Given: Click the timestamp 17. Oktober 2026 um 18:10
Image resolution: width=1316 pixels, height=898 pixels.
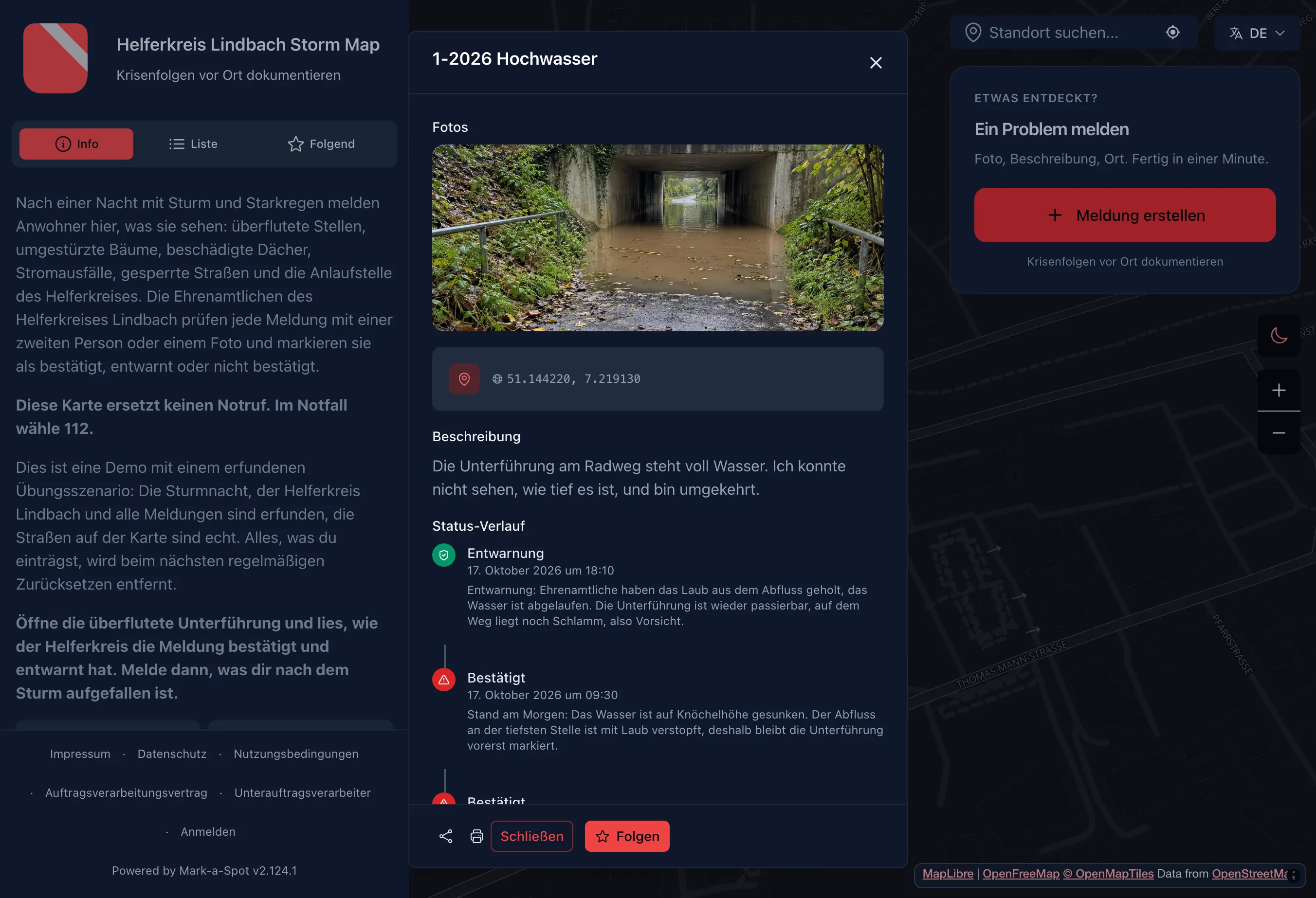Looking at the screenshot, I should point(540,571).
